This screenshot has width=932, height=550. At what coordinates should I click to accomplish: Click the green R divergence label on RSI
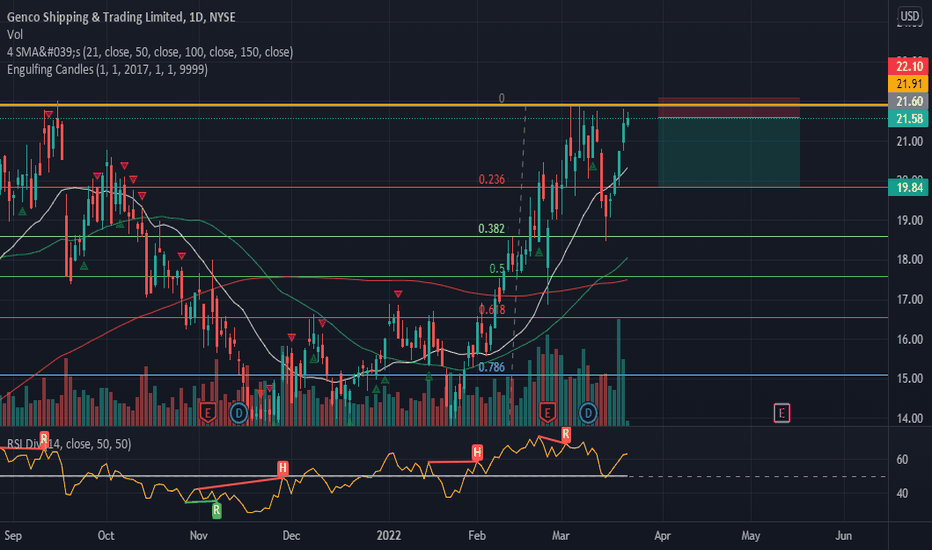[216, 510]
